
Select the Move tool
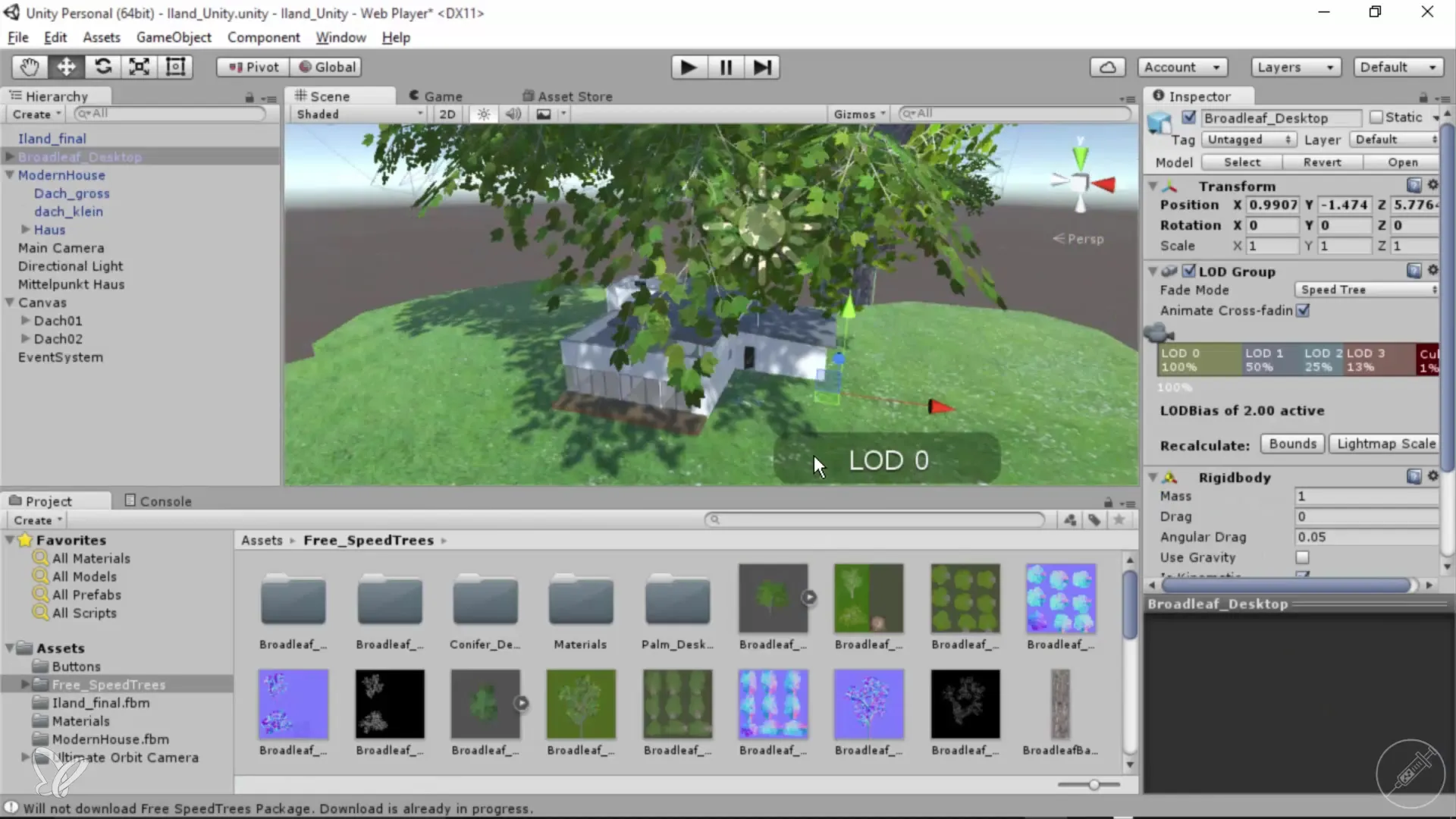click(x=66, y=67)
